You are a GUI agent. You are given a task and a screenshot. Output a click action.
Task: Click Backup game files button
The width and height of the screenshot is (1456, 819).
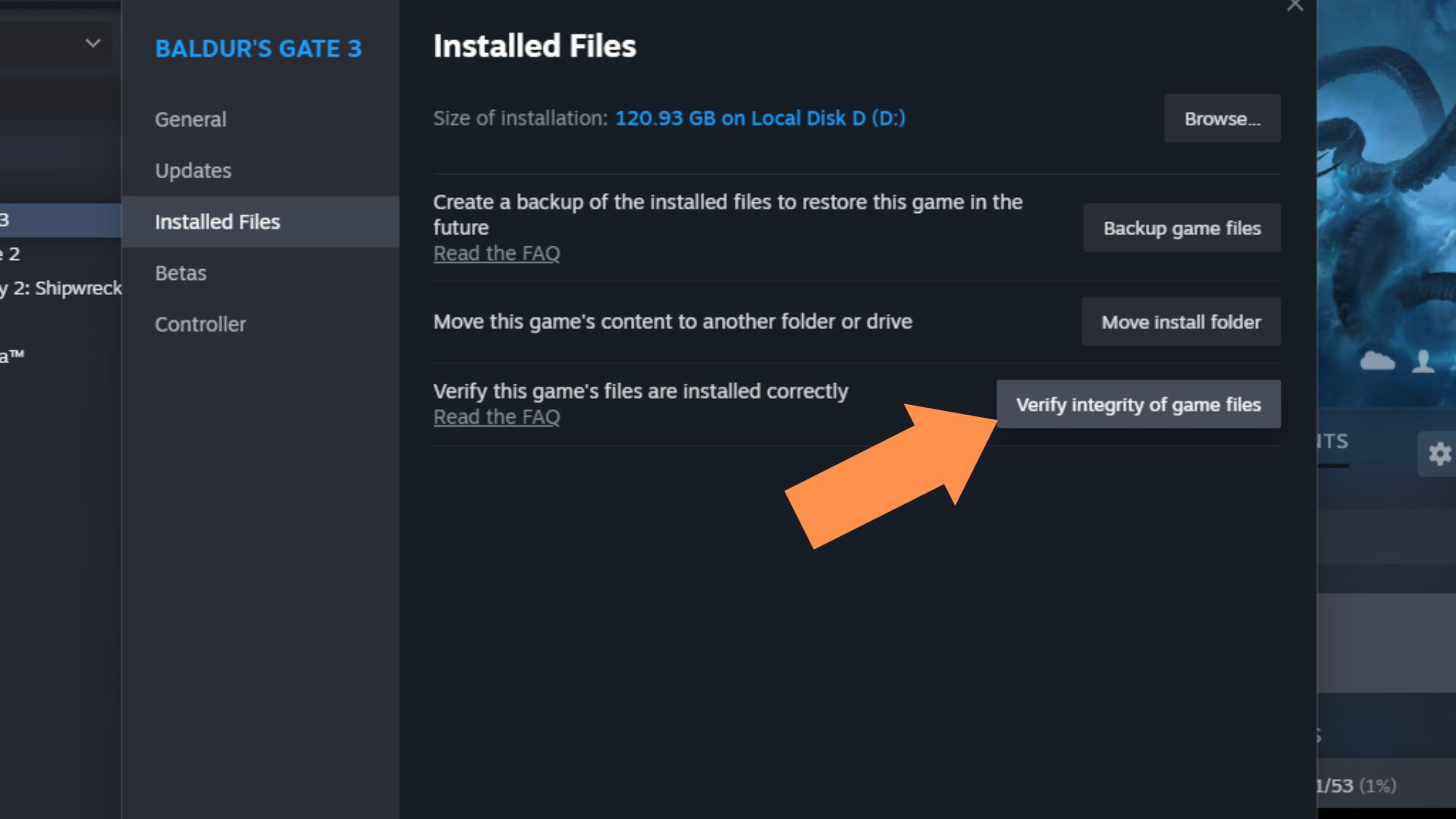[1181, 228]
